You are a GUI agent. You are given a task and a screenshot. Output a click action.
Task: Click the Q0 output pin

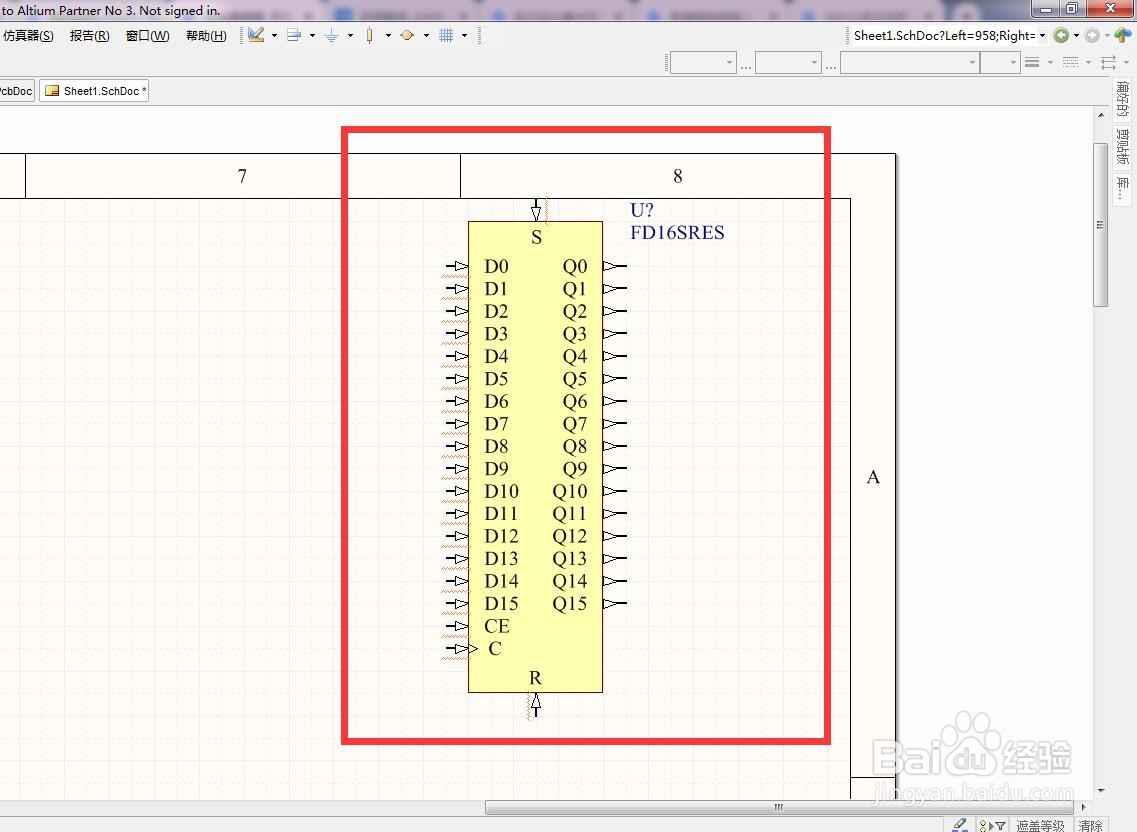pos(615,266)
